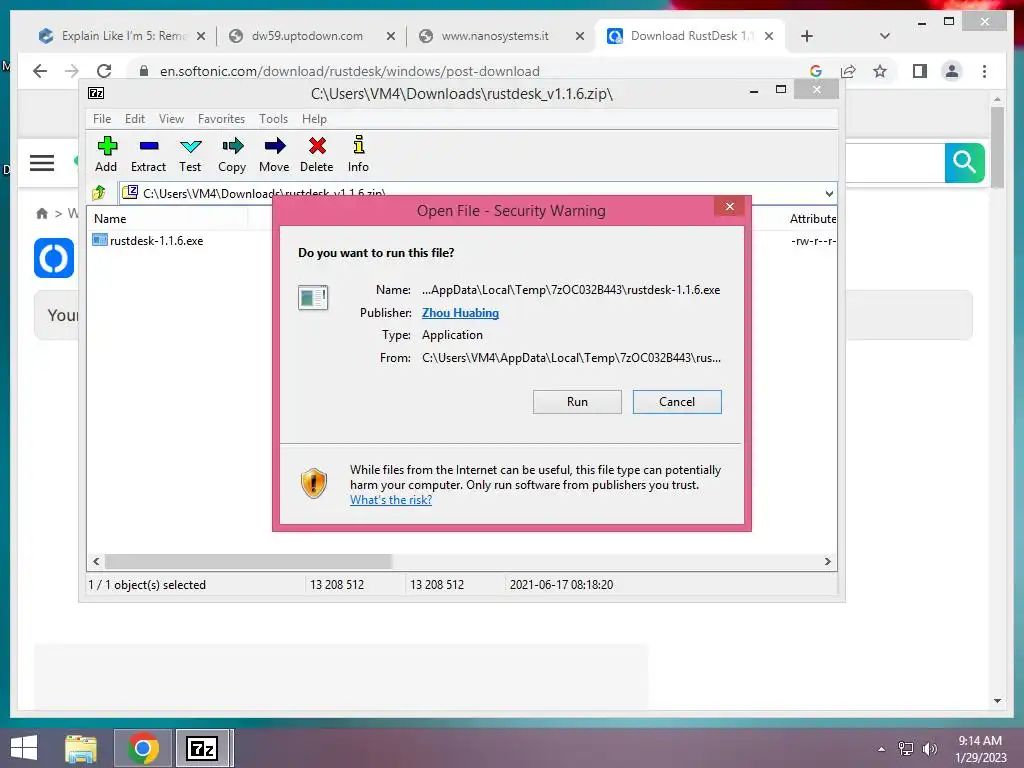This screenshot has height=768, width=1024.
Task: Go back with Chrome's back arrow
Action: (40, 71)
